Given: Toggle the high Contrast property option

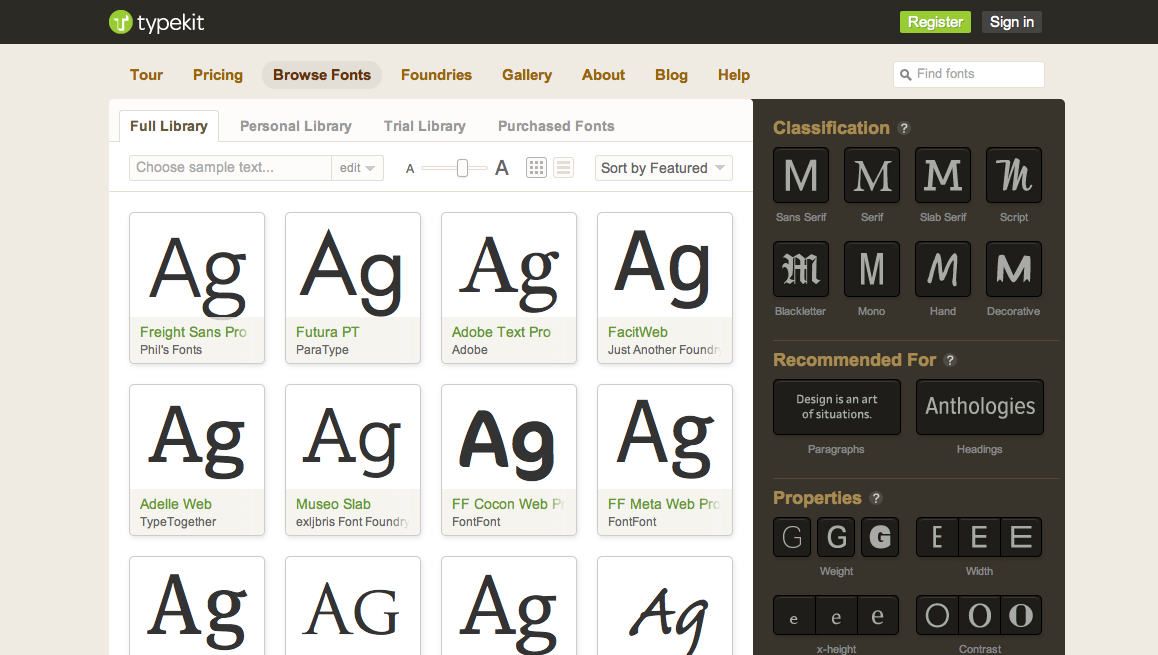Looking at the screenshot, I should tap(1021, 615).
